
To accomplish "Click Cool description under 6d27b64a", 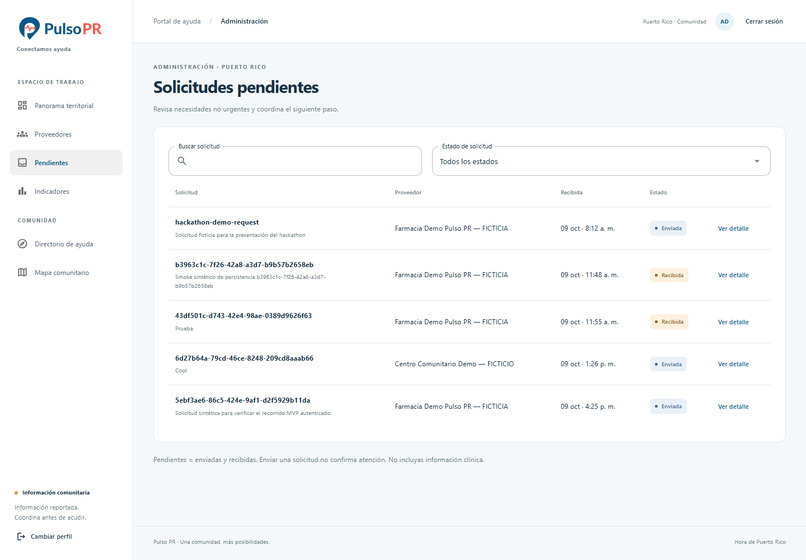I will (181, 370).
